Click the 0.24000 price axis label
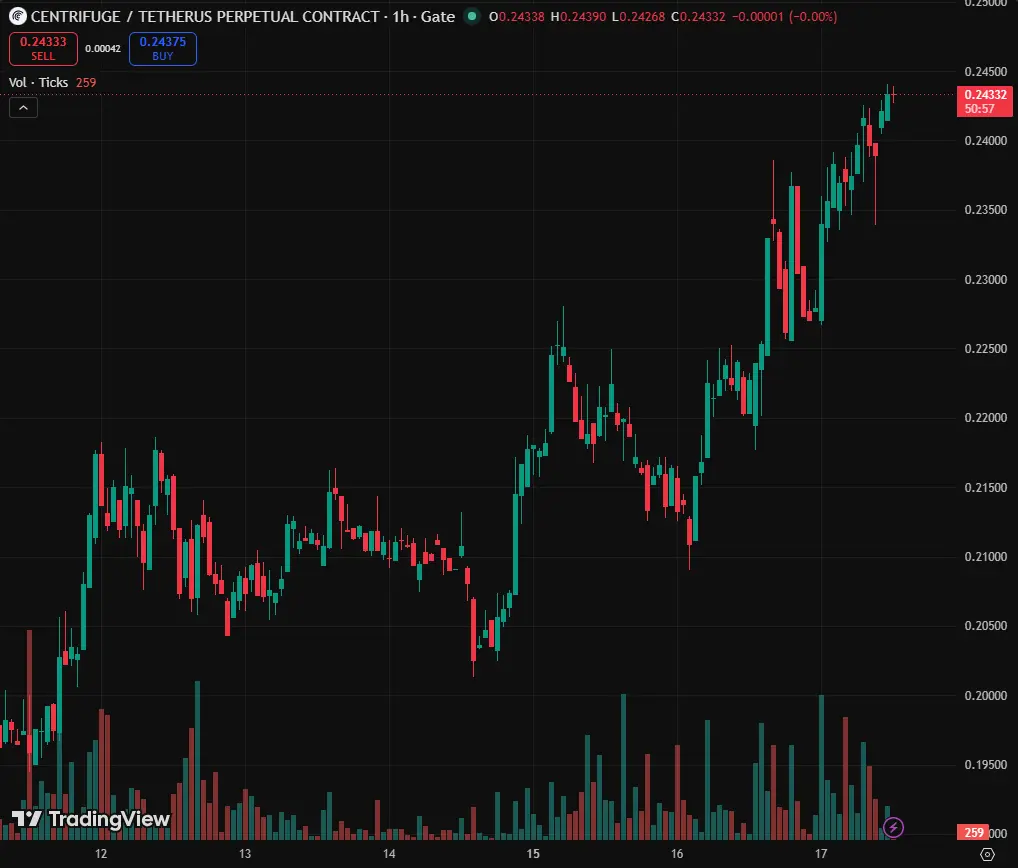 [x=986, y=140]
